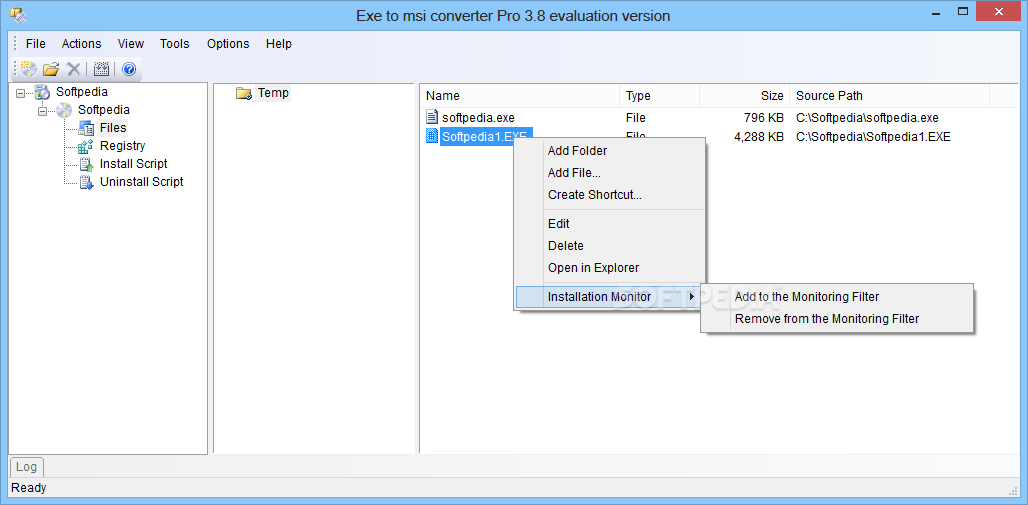Click the child Softpedia disc icon

pos(64,110)
